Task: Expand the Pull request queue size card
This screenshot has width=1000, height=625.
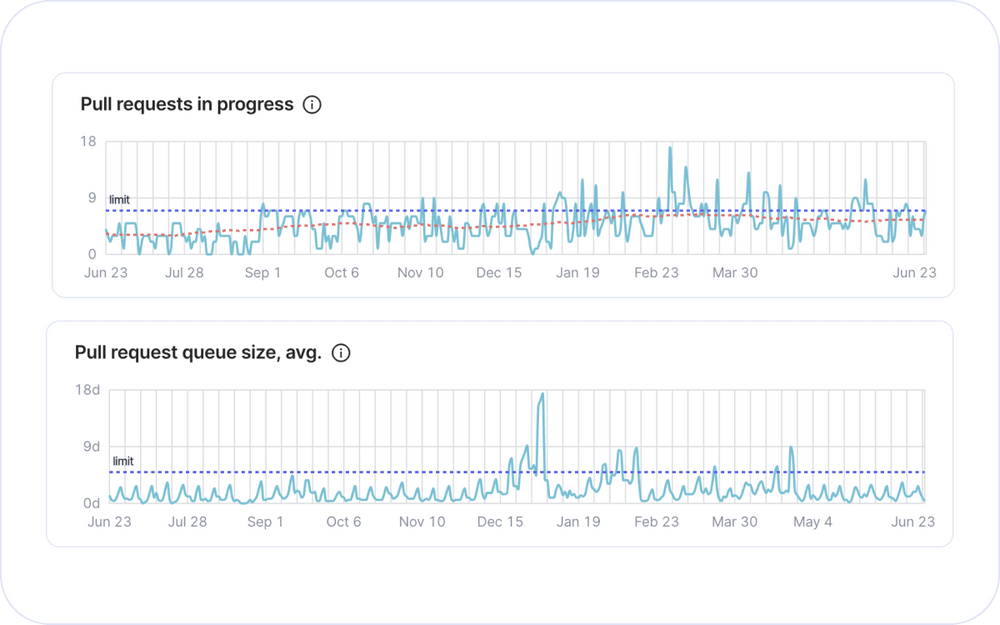Action: click(500, 433)
